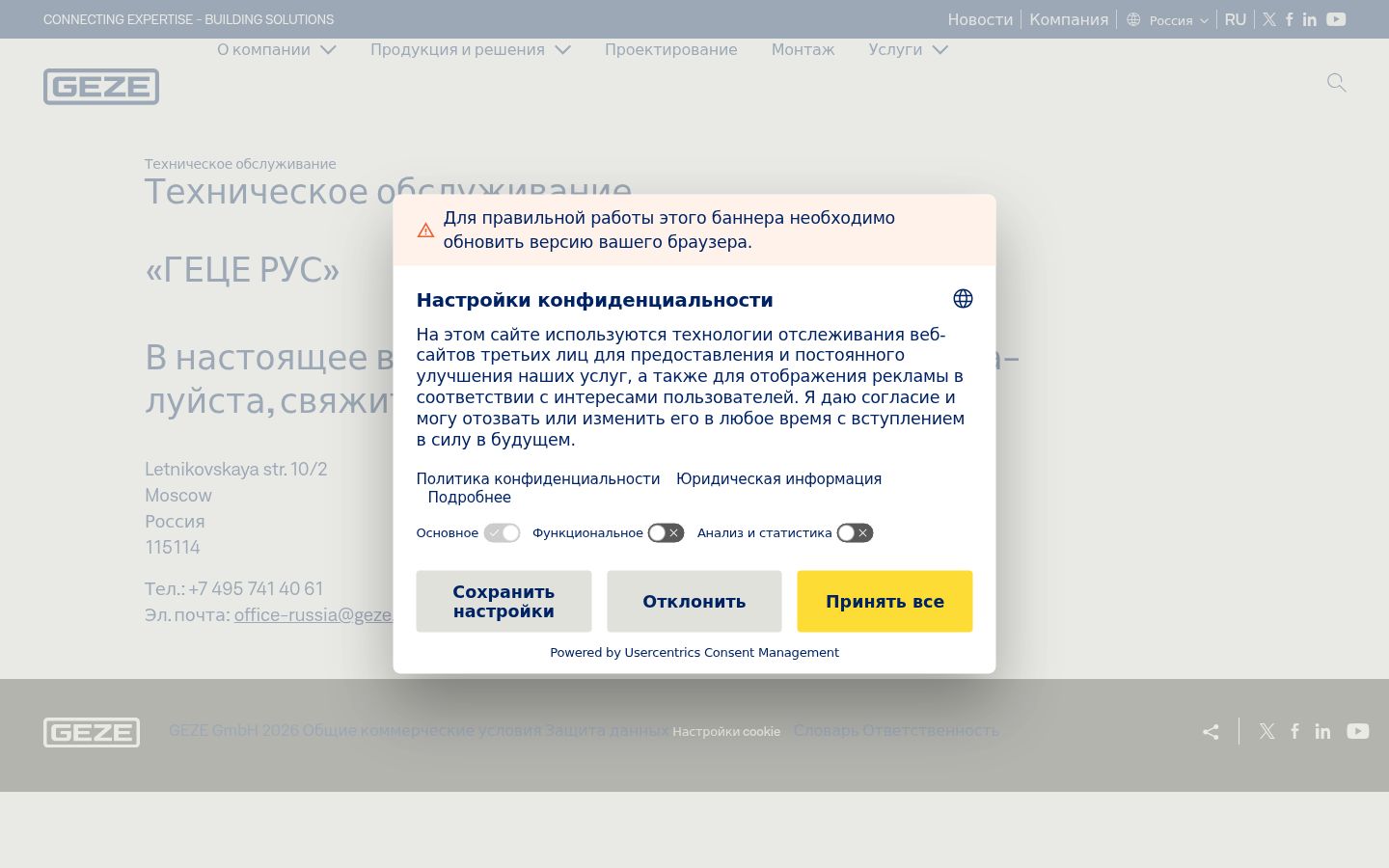Expand the О компании menu

click(277, 49)
